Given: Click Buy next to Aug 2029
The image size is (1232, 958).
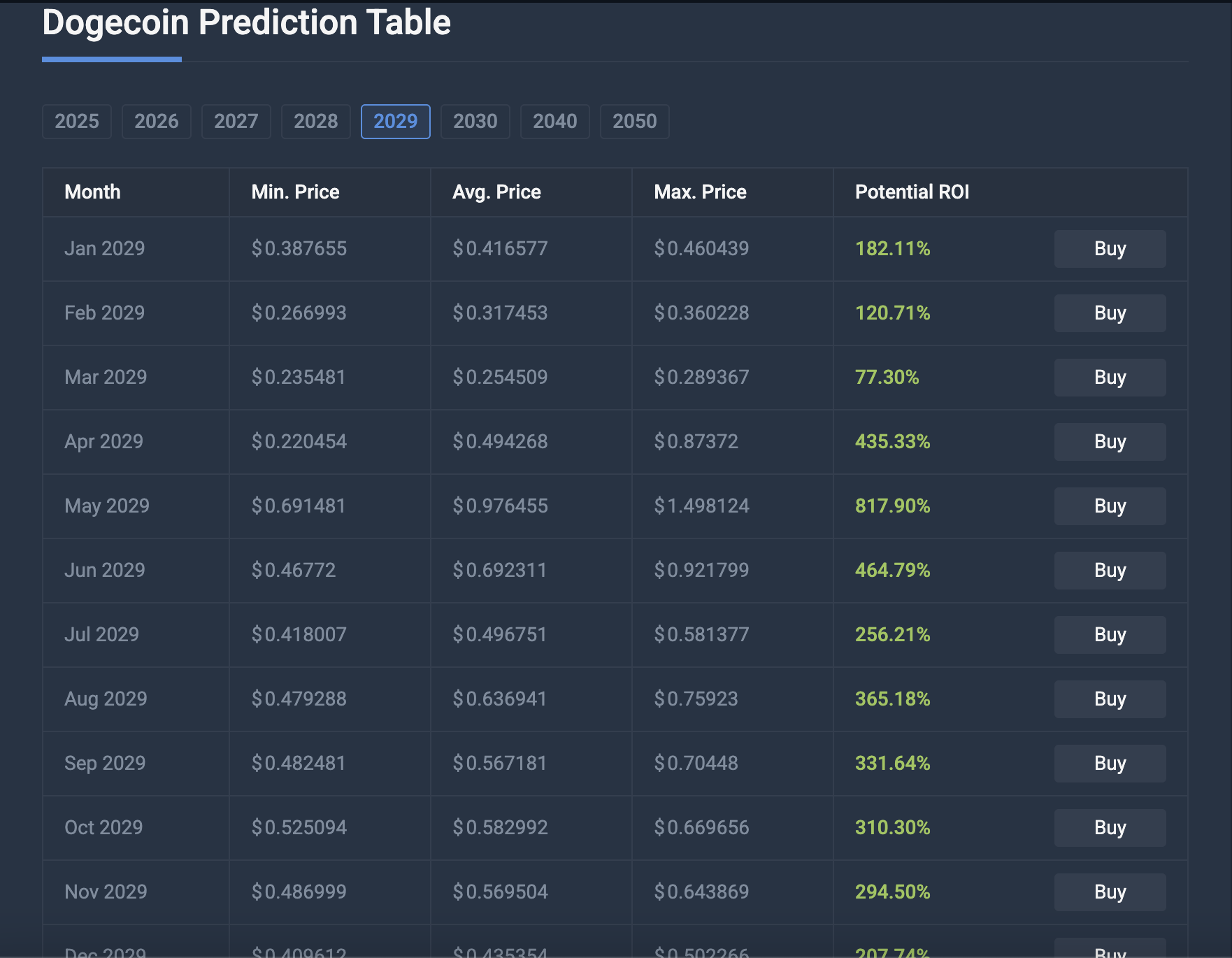Looking at the screenshot, I should (1110, 699).
